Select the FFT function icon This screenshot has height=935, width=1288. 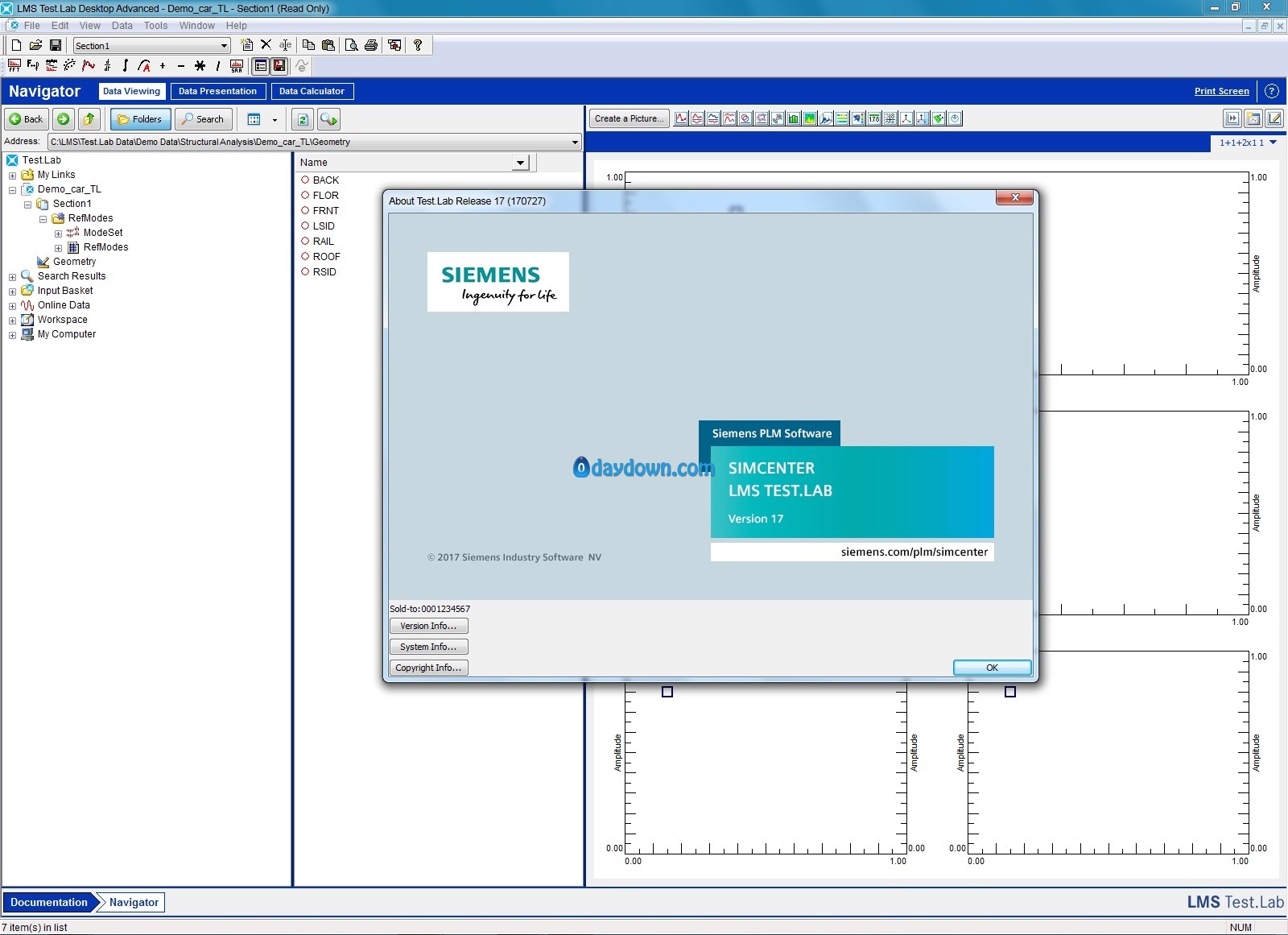[14, 65]
